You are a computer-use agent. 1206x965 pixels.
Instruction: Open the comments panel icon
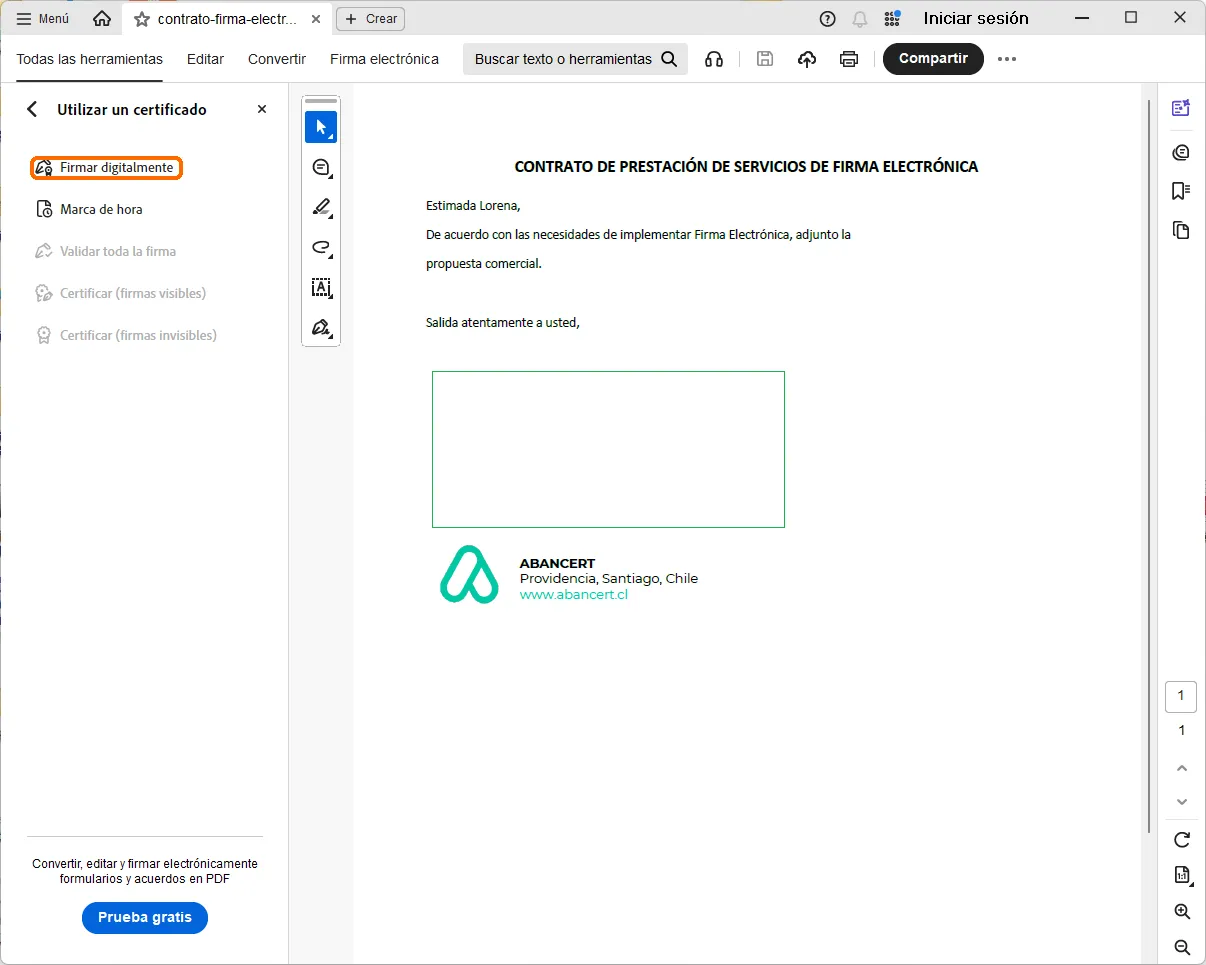point(1181,152)
